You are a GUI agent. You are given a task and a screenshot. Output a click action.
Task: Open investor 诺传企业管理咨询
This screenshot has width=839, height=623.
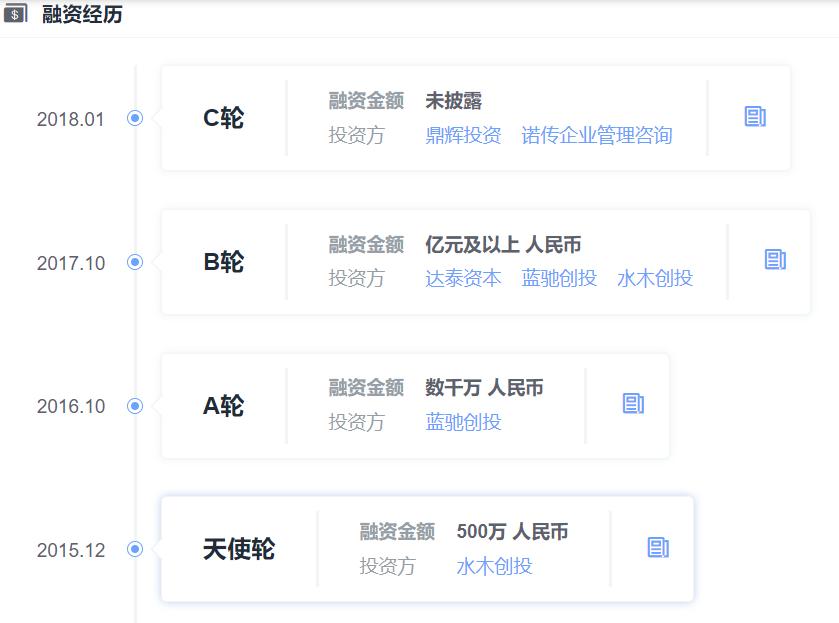pyautogui.click(x=597, y=135)
